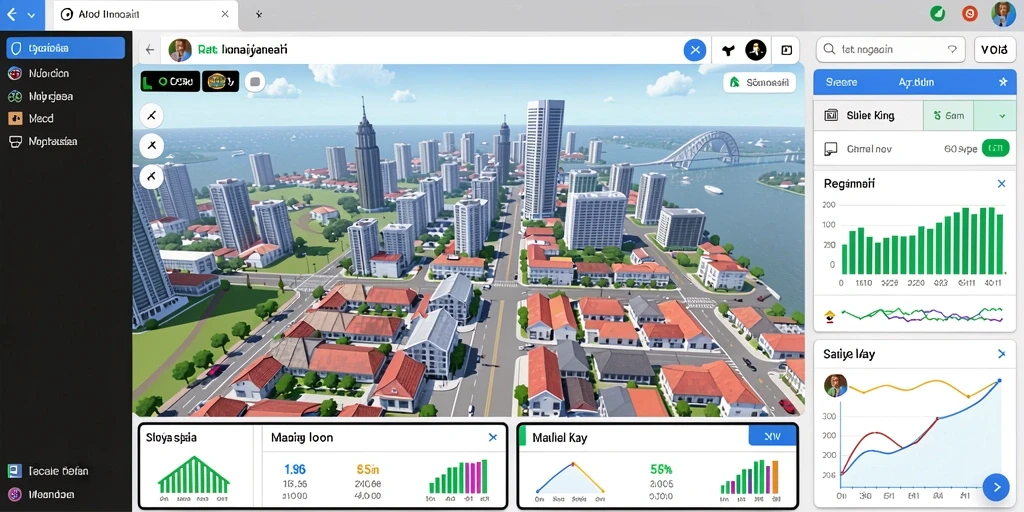Image resolution: width=1024 pixels, height=512 pixels.
Task: Click the green 56% value in Maitiel Kay
Action: pos(662,469)
